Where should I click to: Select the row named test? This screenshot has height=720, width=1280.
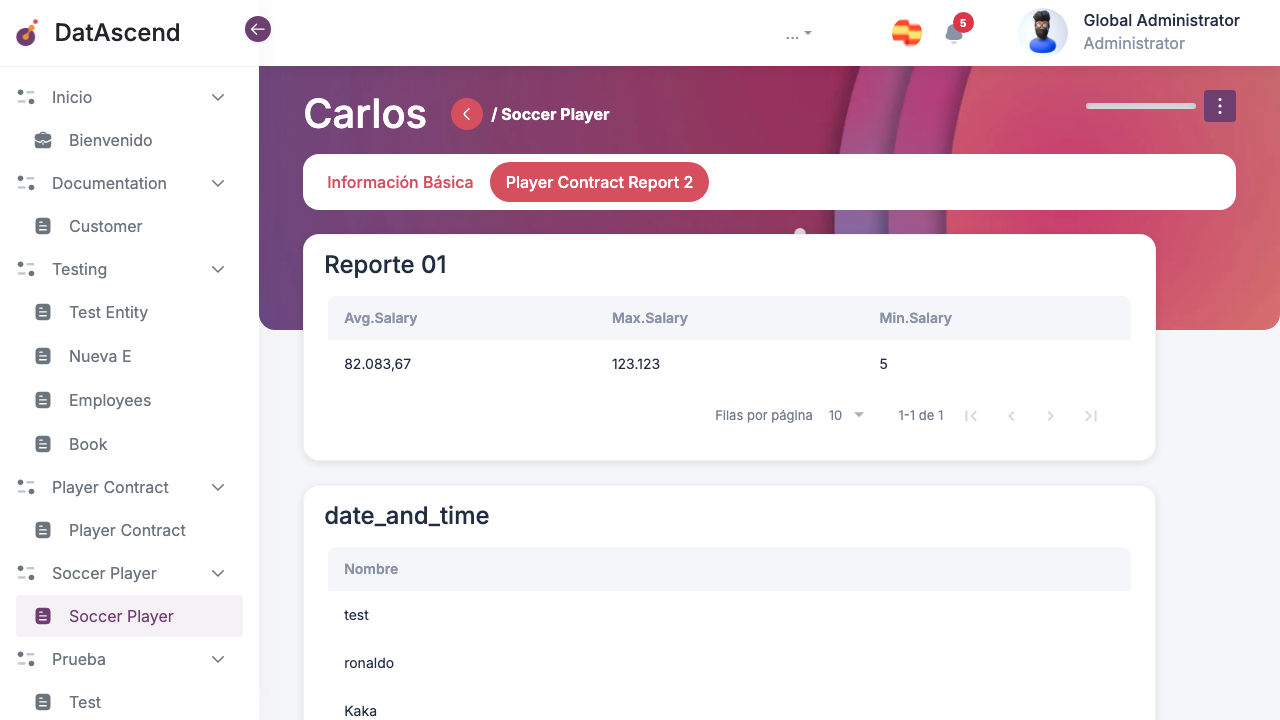pyautogui.click(x=729, y=615)
